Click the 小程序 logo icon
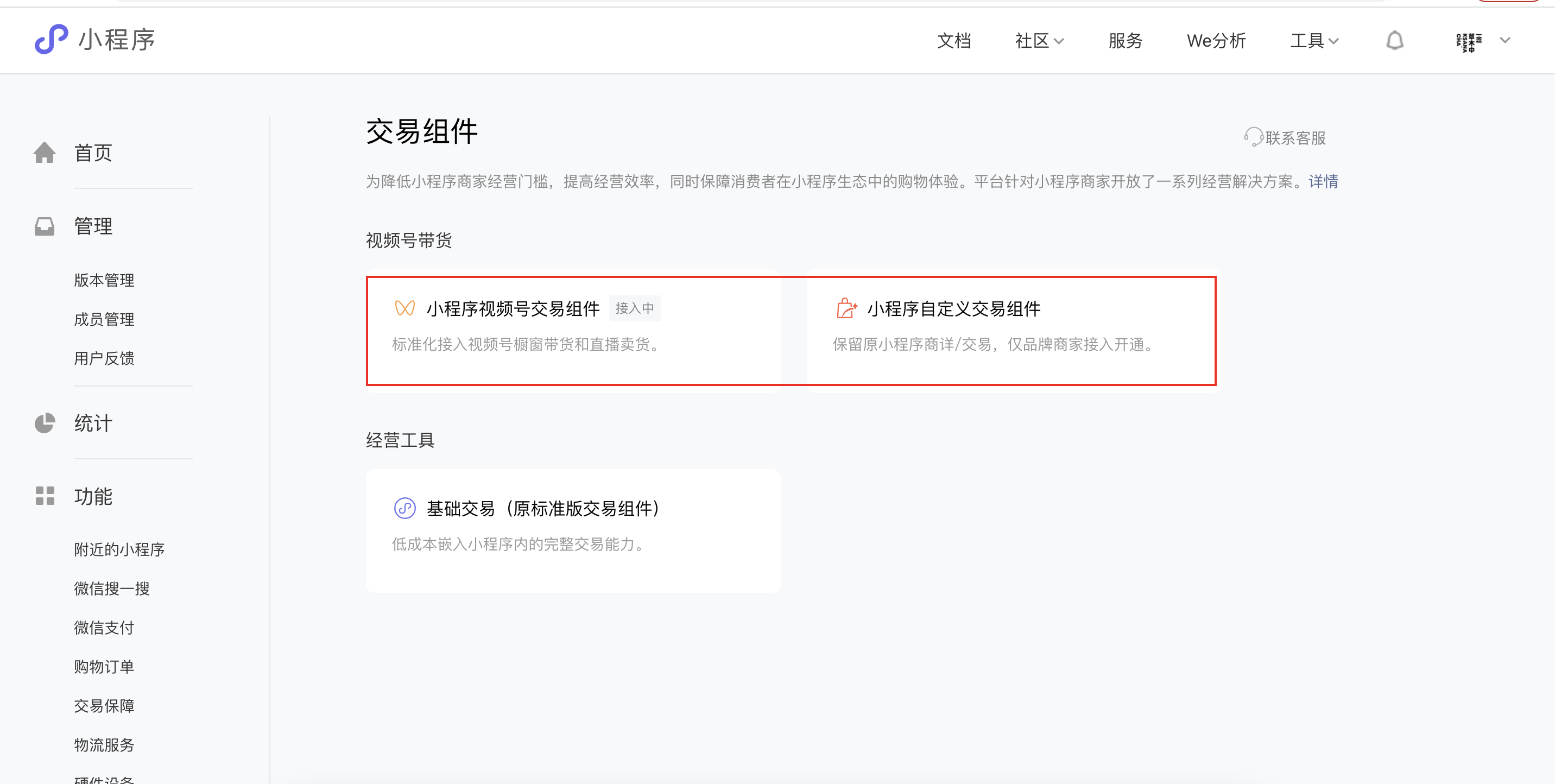 [x=50, y=39]
